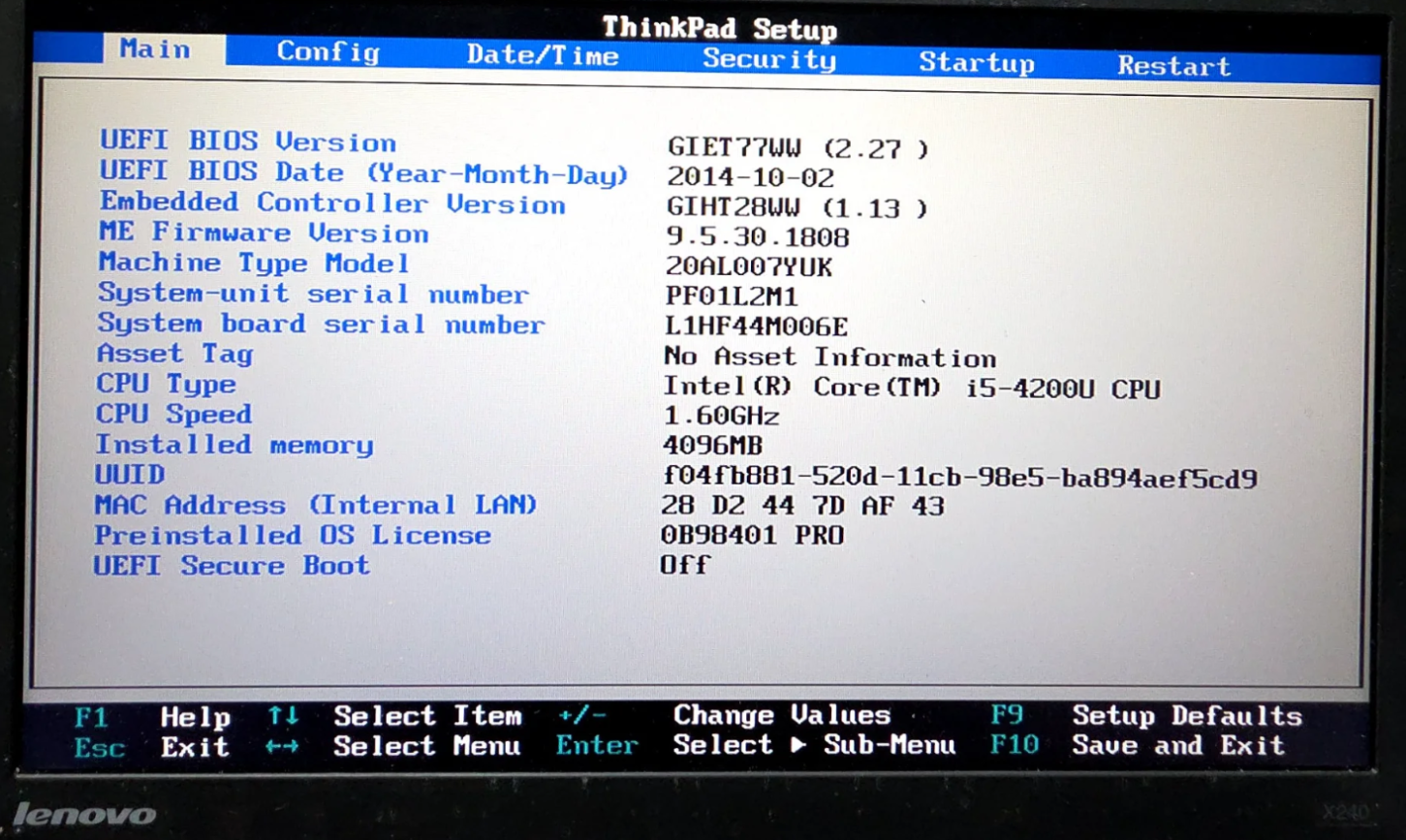Viewport: 1406px width, 840px height.
Task: Click the Lenovo logo on the bezel
Action: pos(84,815)
